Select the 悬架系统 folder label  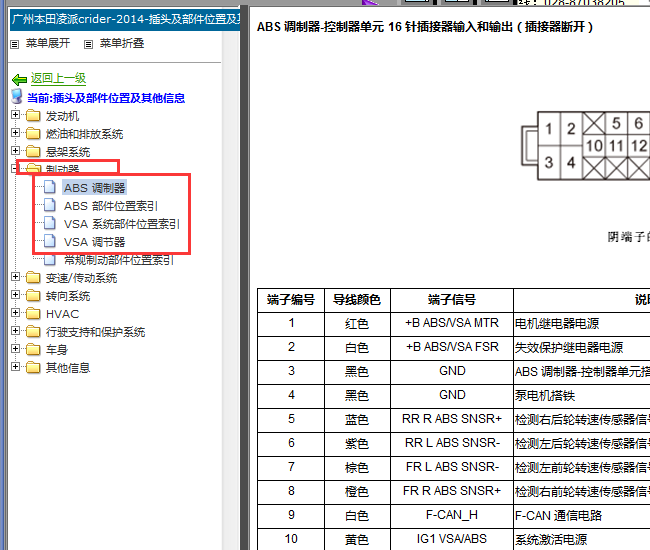[68, 152]
